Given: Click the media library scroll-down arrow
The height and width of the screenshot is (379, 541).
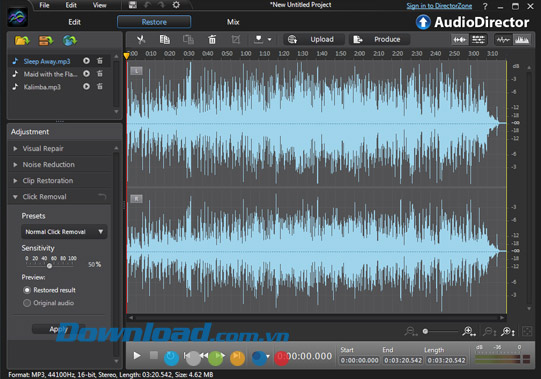Looking at the screenshot, I should (x=116, y=111).
